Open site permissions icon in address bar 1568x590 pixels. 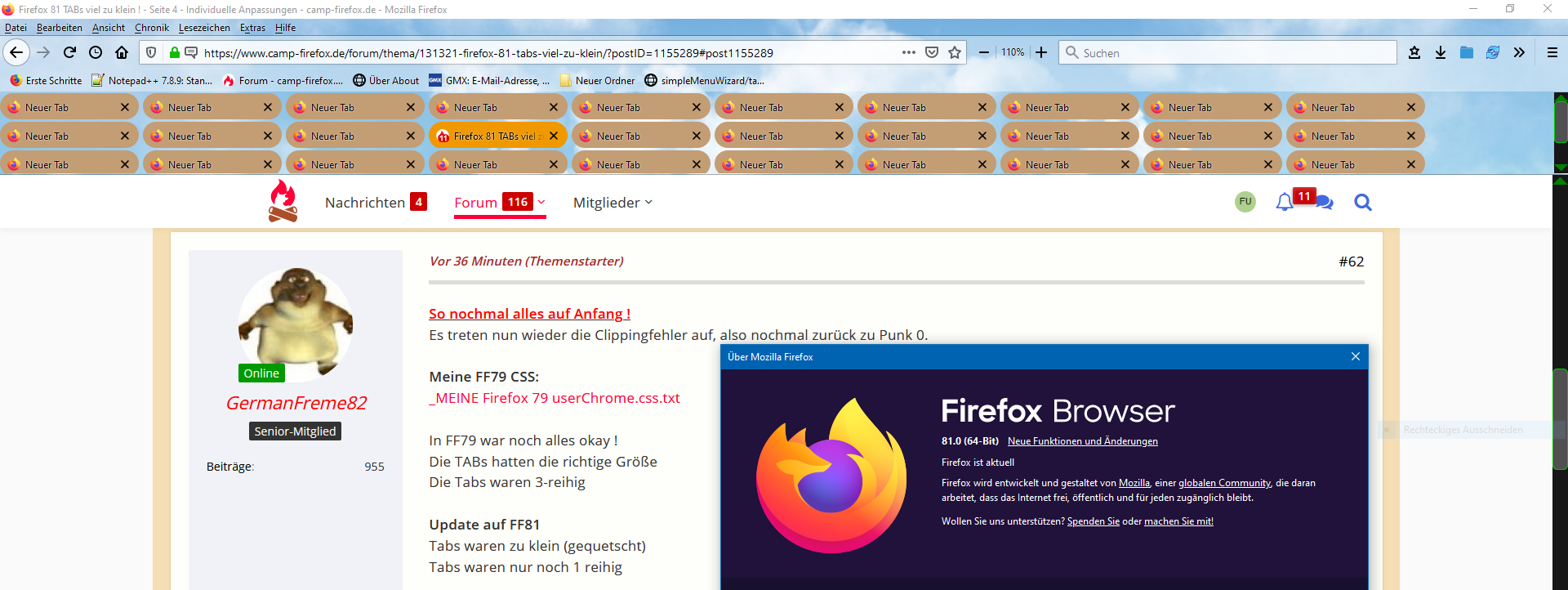coord(191,52)
